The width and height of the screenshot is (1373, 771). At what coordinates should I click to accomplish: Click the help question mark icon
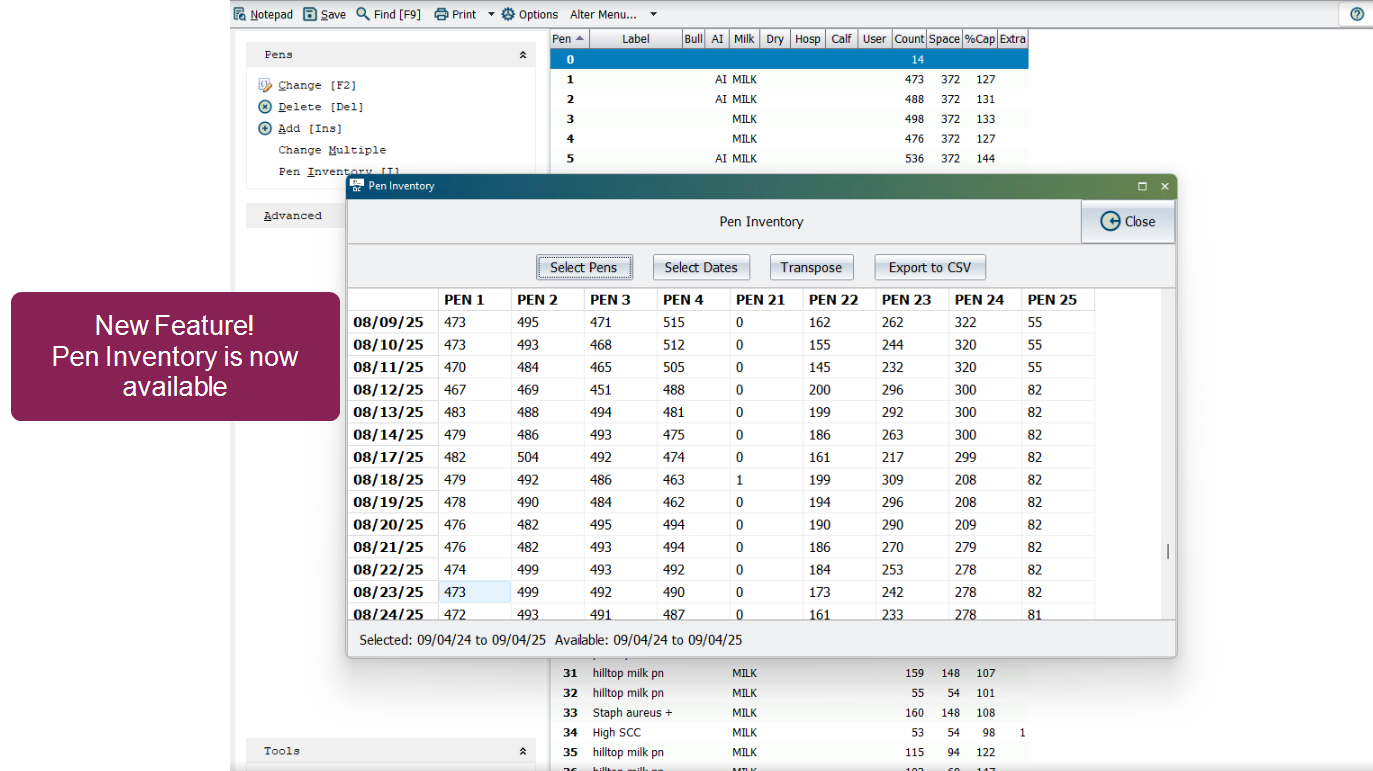[1357, 14]
